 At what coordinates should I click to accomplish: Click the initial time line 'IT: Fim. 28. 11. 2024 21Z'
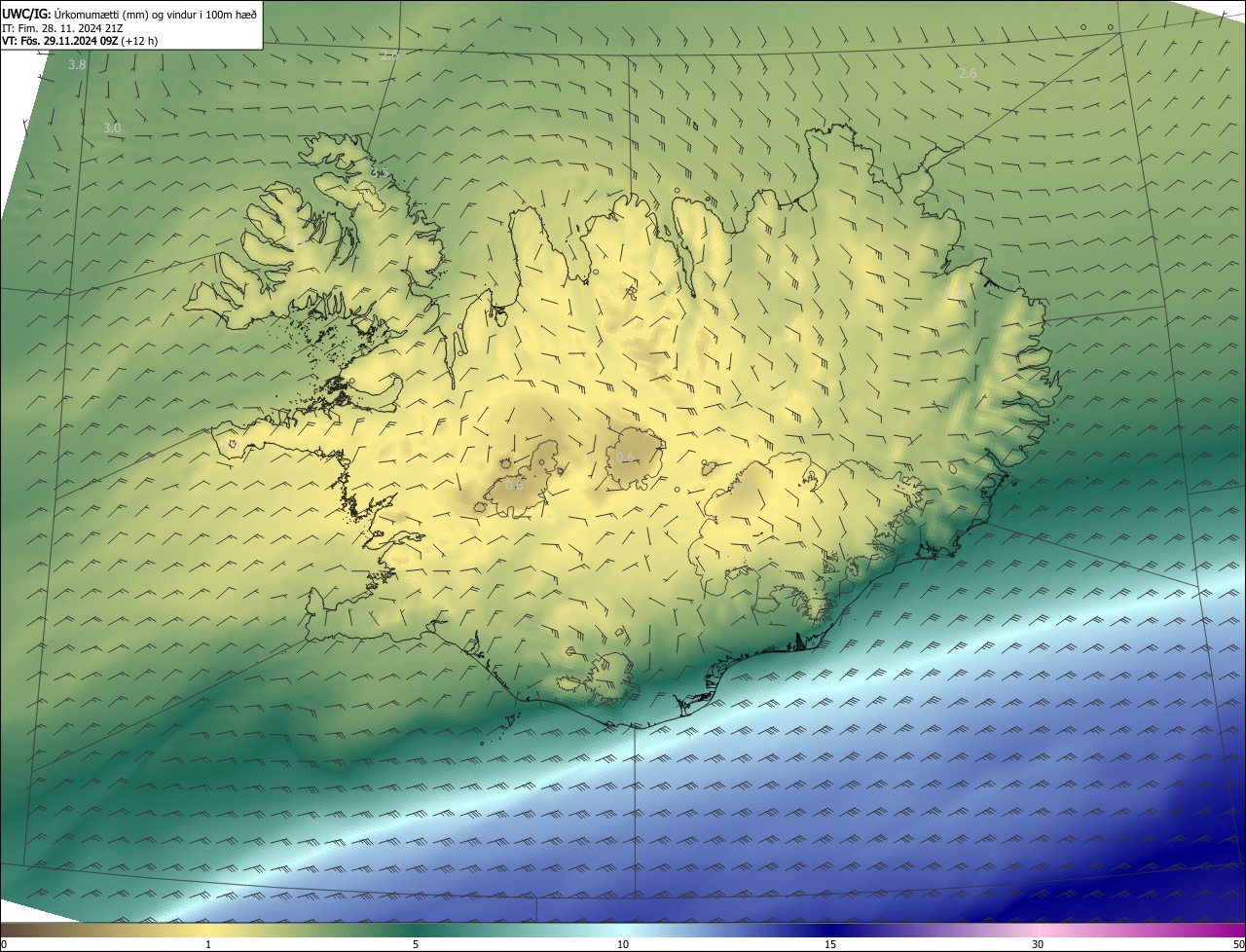coord(62,28)
